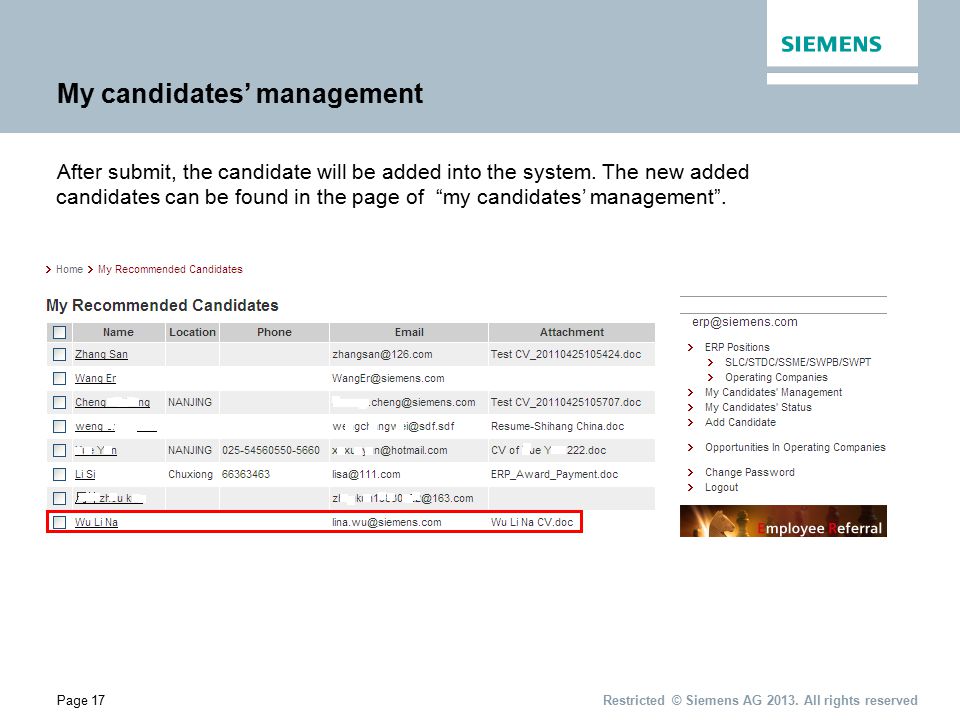Check the box for Wang Er
Viewport: 960px width, 720px height.
pos(59,378)
